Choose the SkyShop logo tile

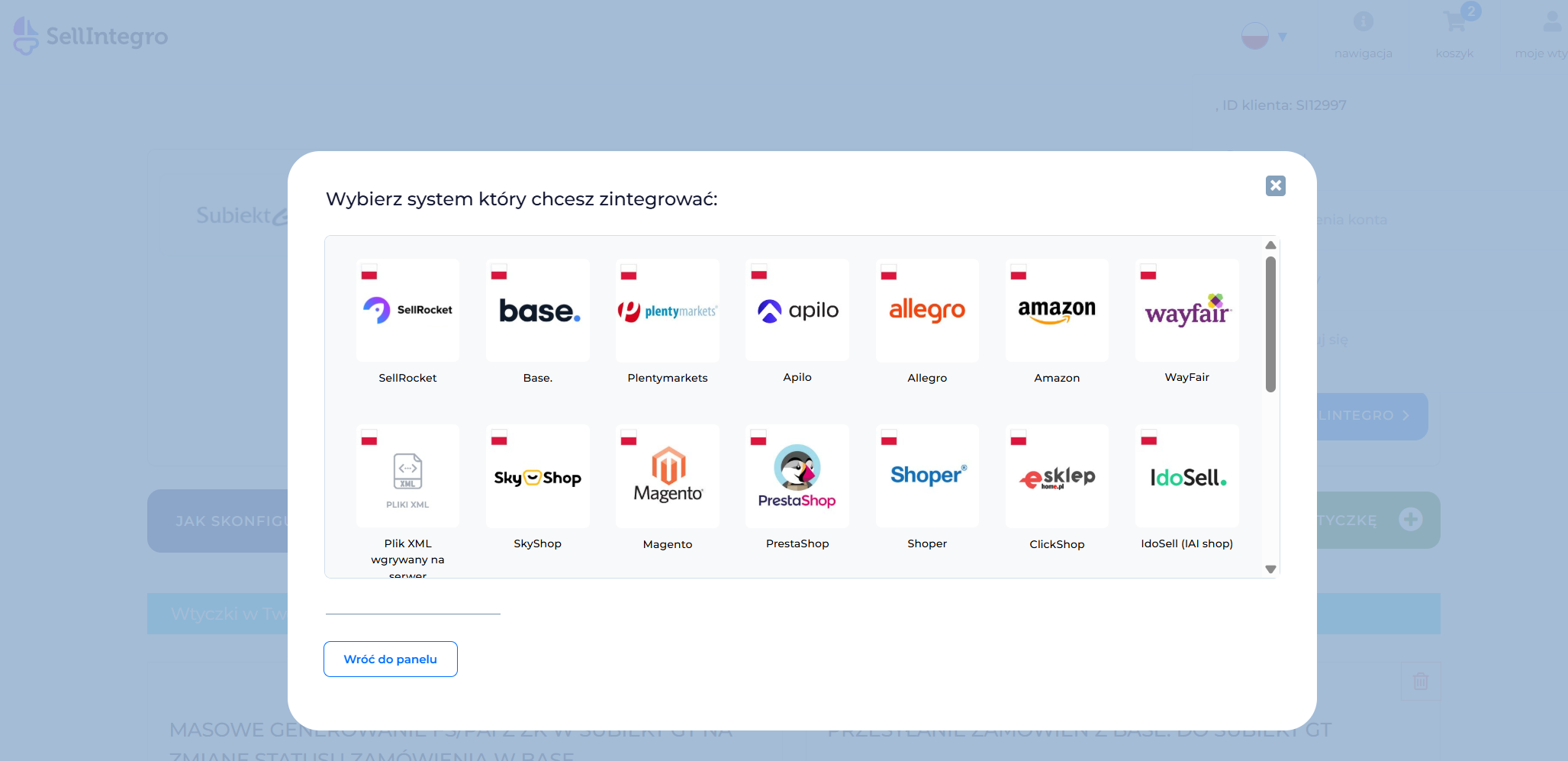538,476
